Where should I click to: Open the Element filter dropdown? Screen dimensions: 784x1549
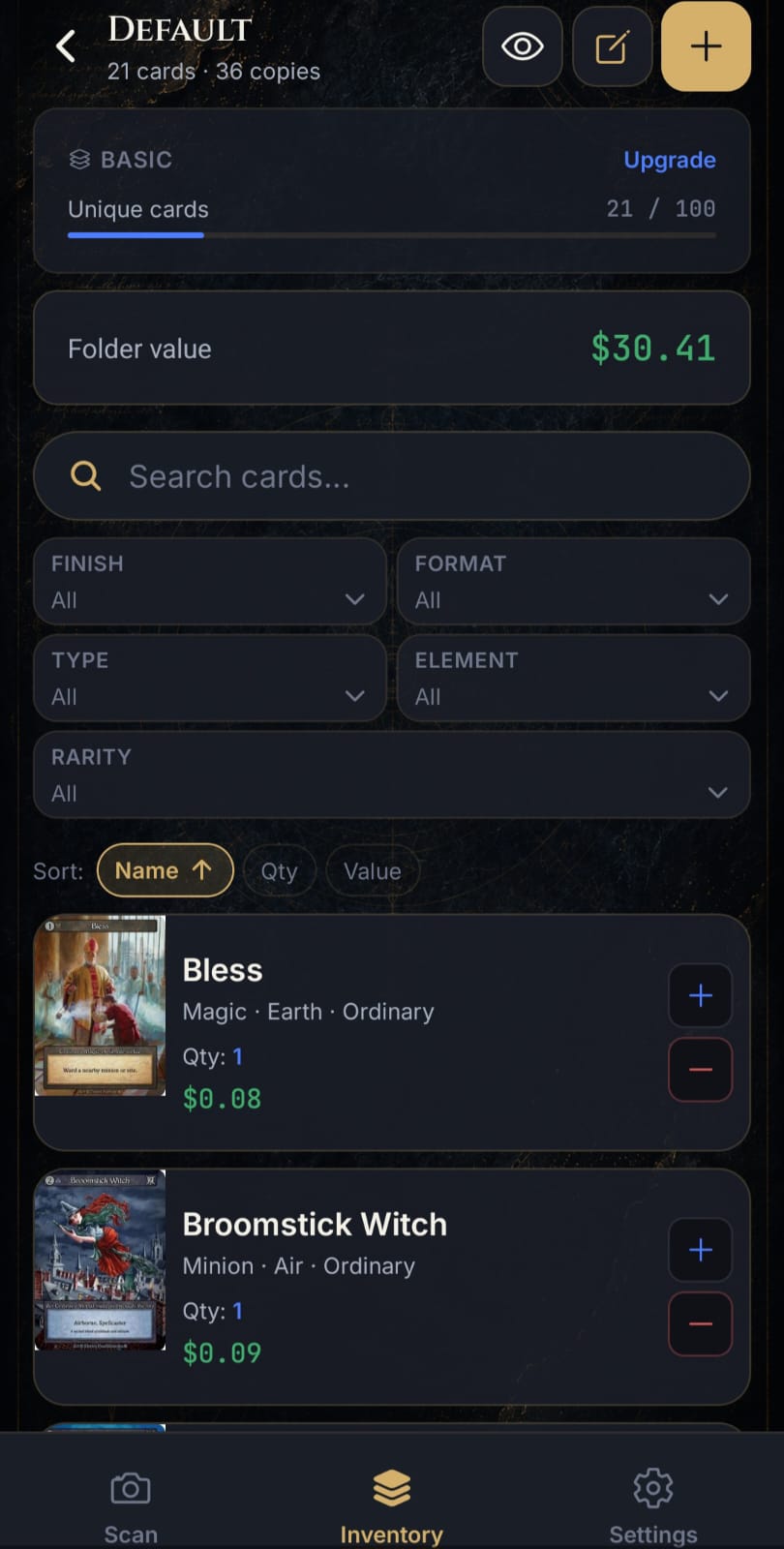[574, 679]
